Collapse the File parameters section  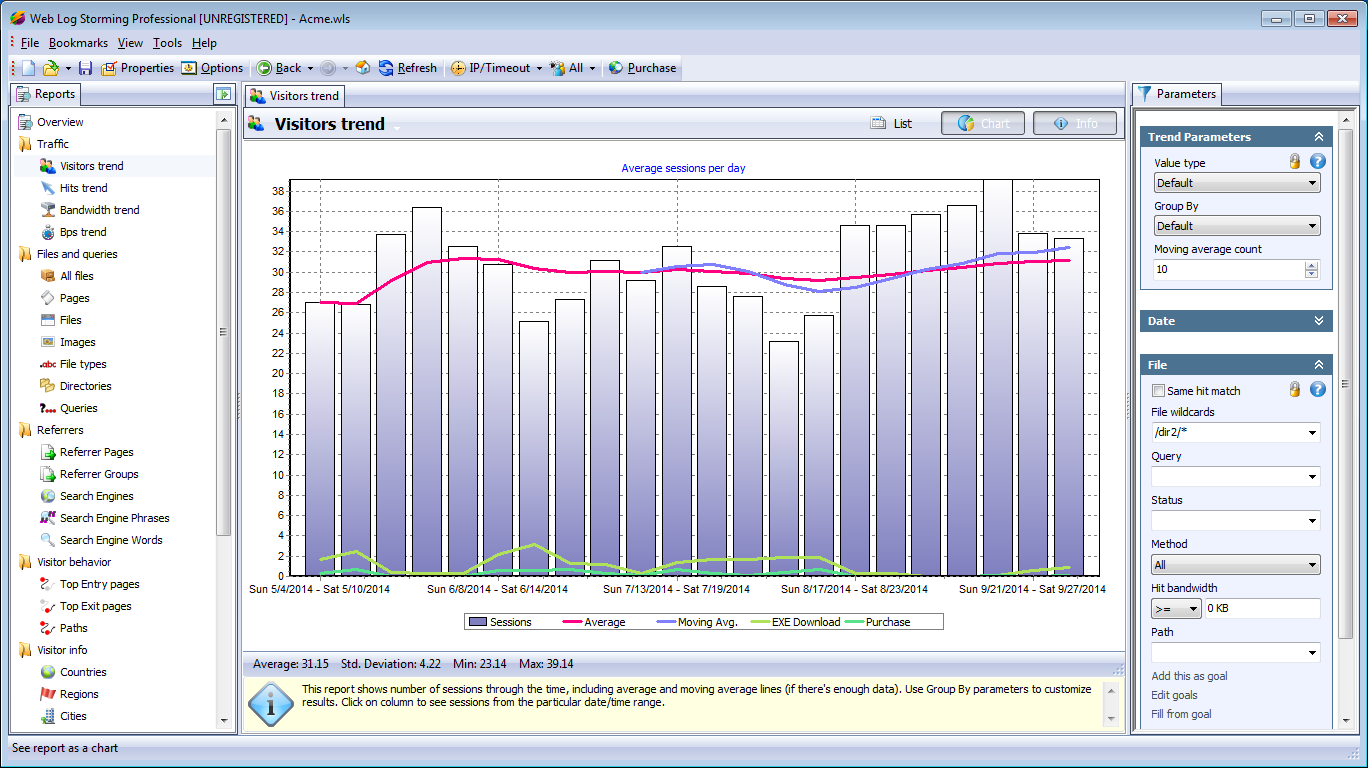point(1319,365)
